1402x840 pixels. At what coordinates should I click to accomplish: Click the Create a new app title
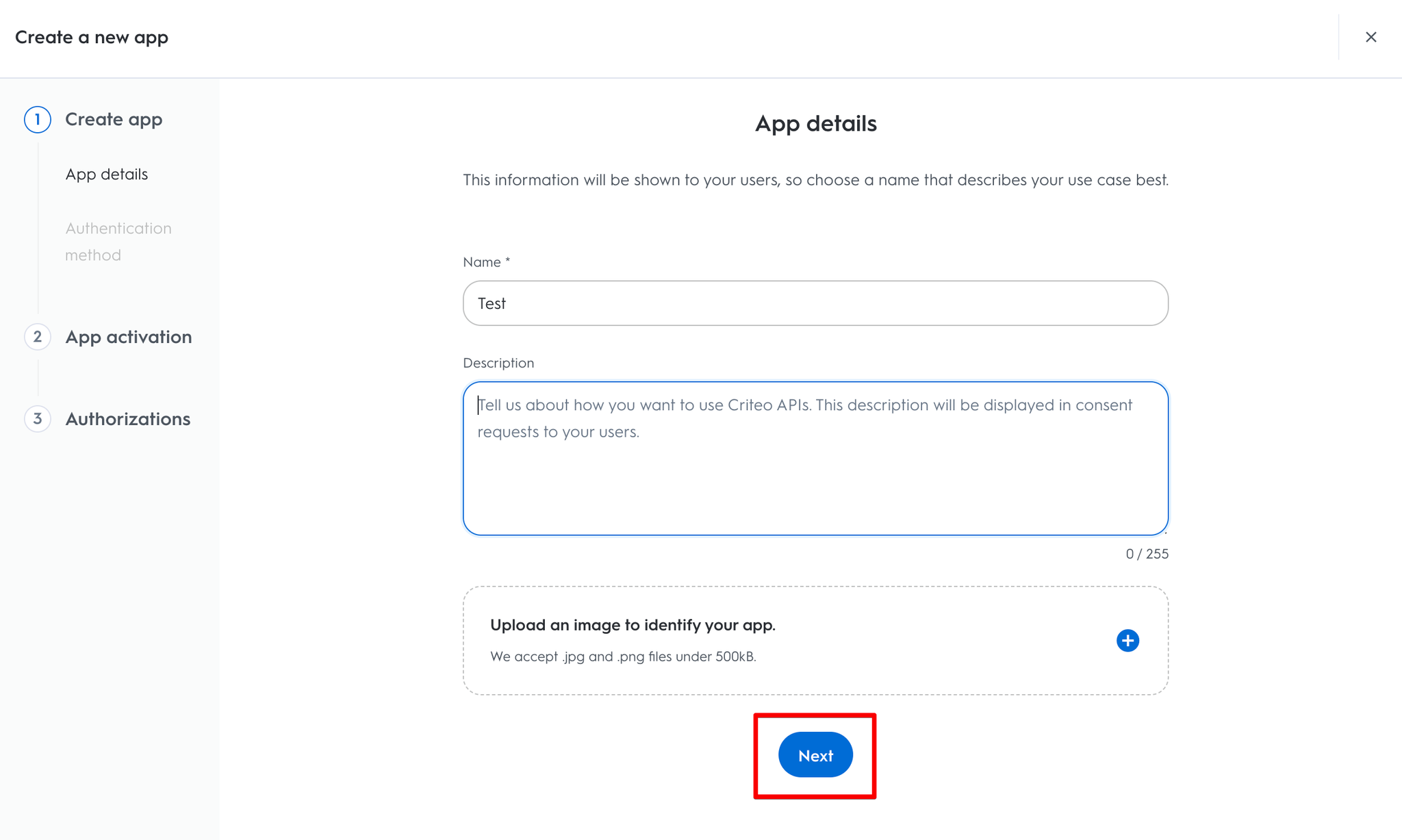92,37
